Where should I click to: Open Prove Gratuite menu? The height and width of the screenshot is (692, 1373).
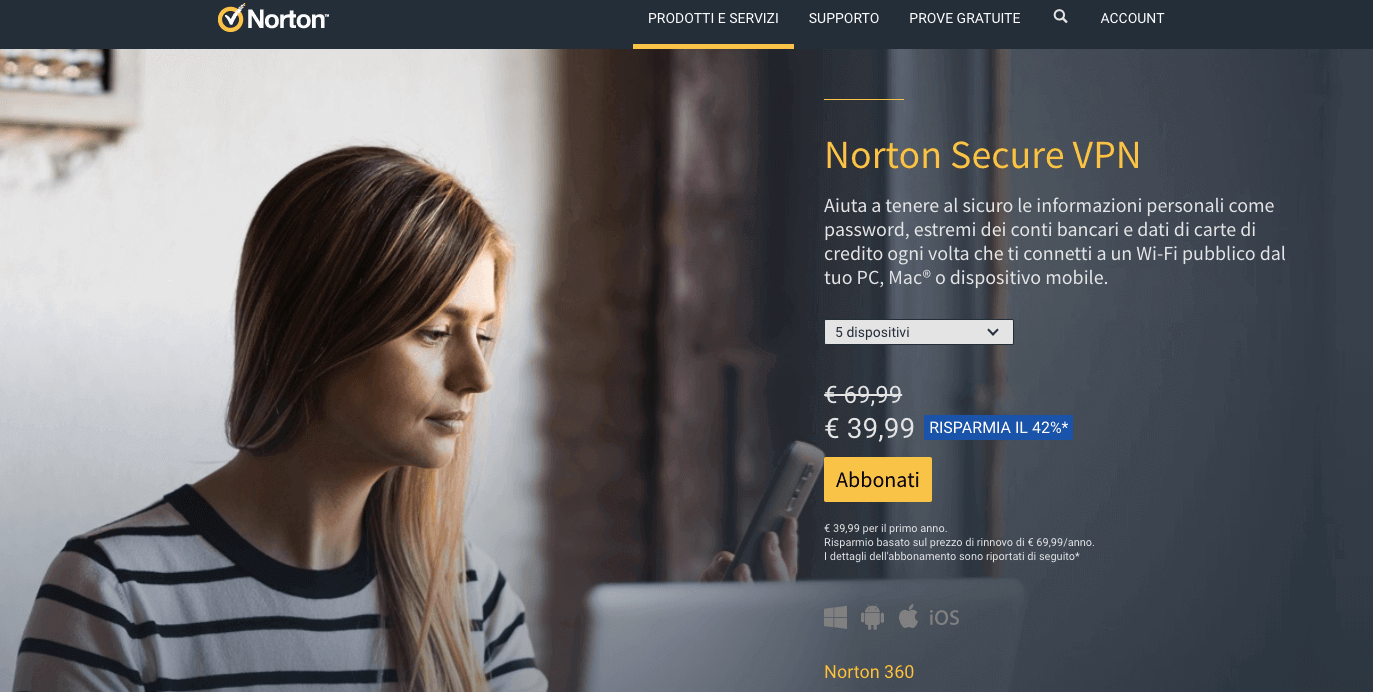click(965, 18)
